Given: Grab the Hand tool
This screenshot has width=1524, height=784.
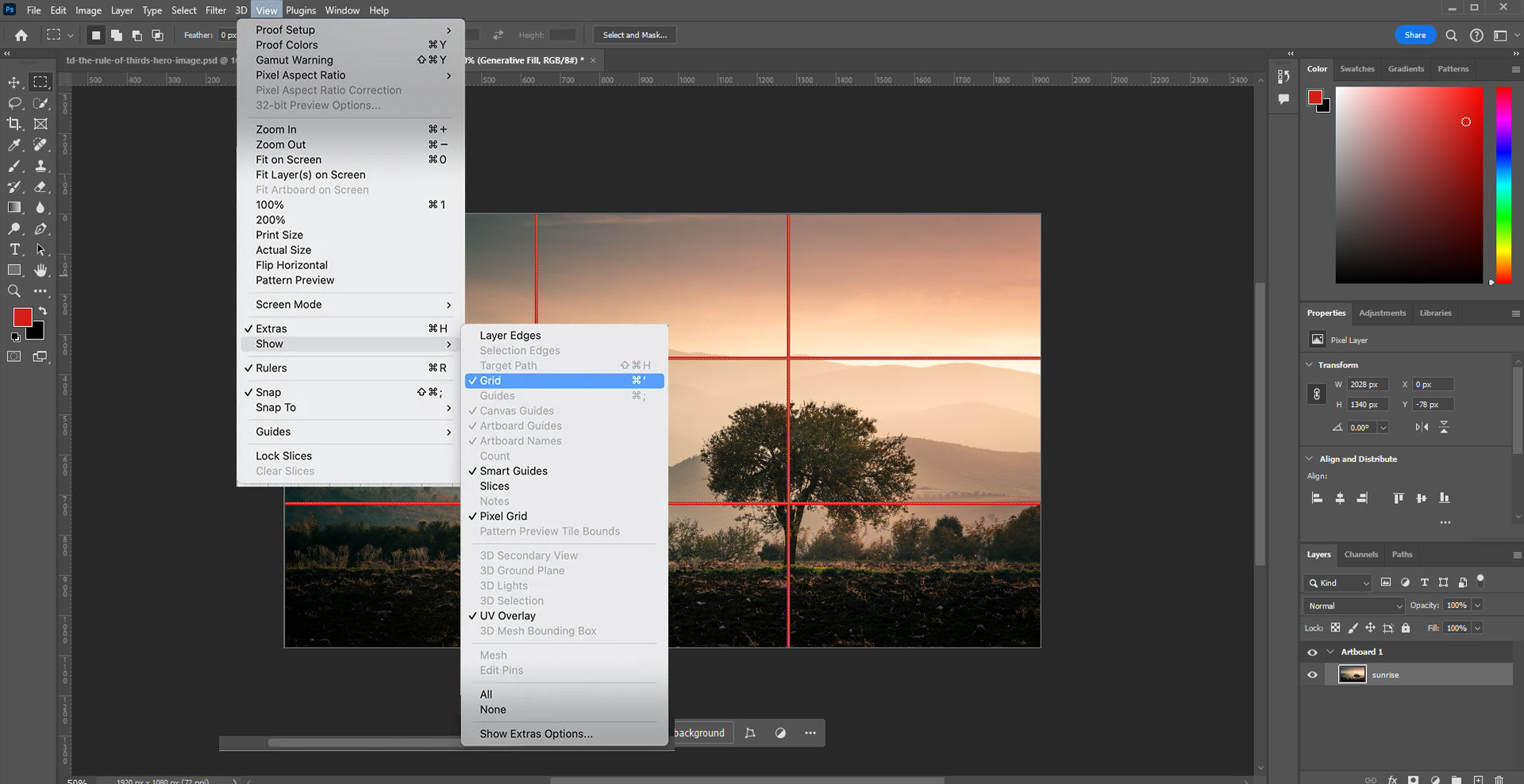Looking at the screenshot, I should tap(40, 269).
